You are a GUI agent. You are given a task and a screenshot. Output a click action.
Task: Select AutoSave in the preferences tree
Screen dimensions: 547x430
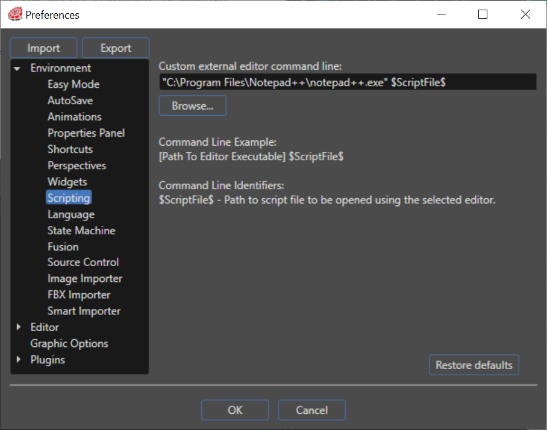pyautogui.click(x=70, y=100)
